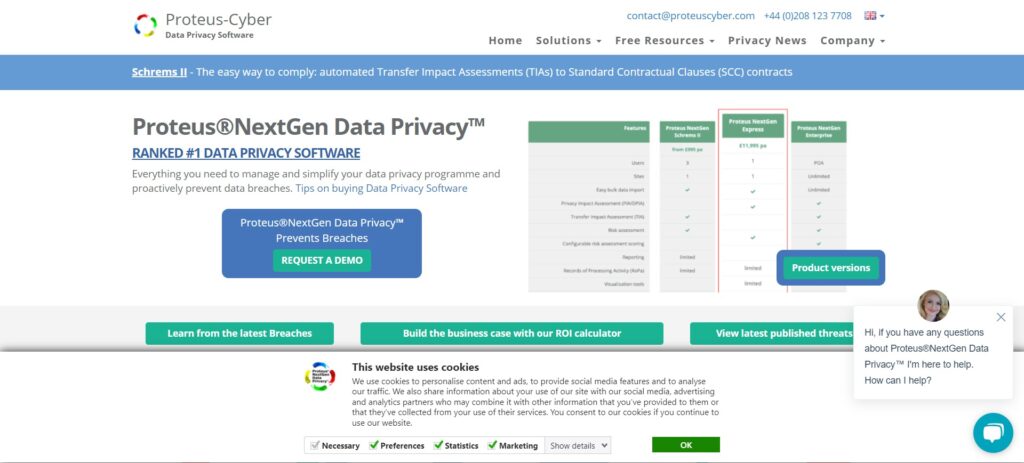Expand the Solutions menu
This screenshot has width=1024, height=463.
click(x=568, y=40)
